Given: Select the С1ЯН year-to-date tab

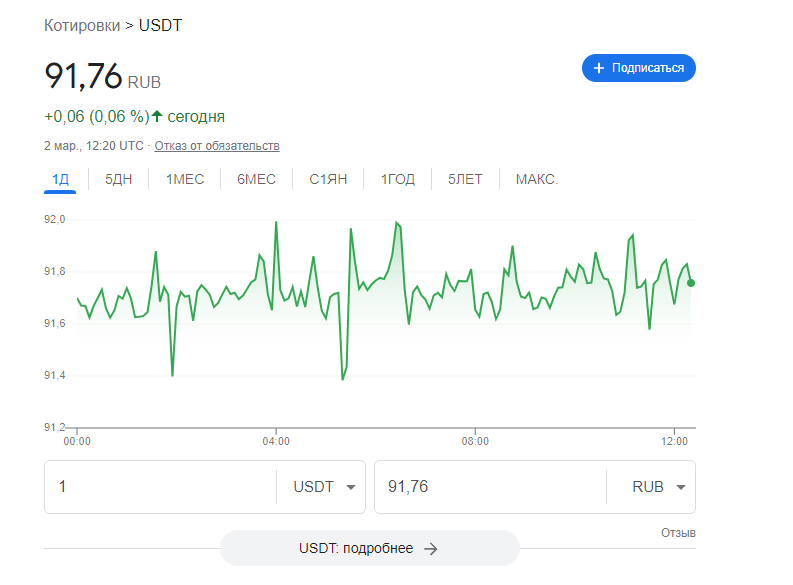Looking at the screenshot, I should click(328, 179).
